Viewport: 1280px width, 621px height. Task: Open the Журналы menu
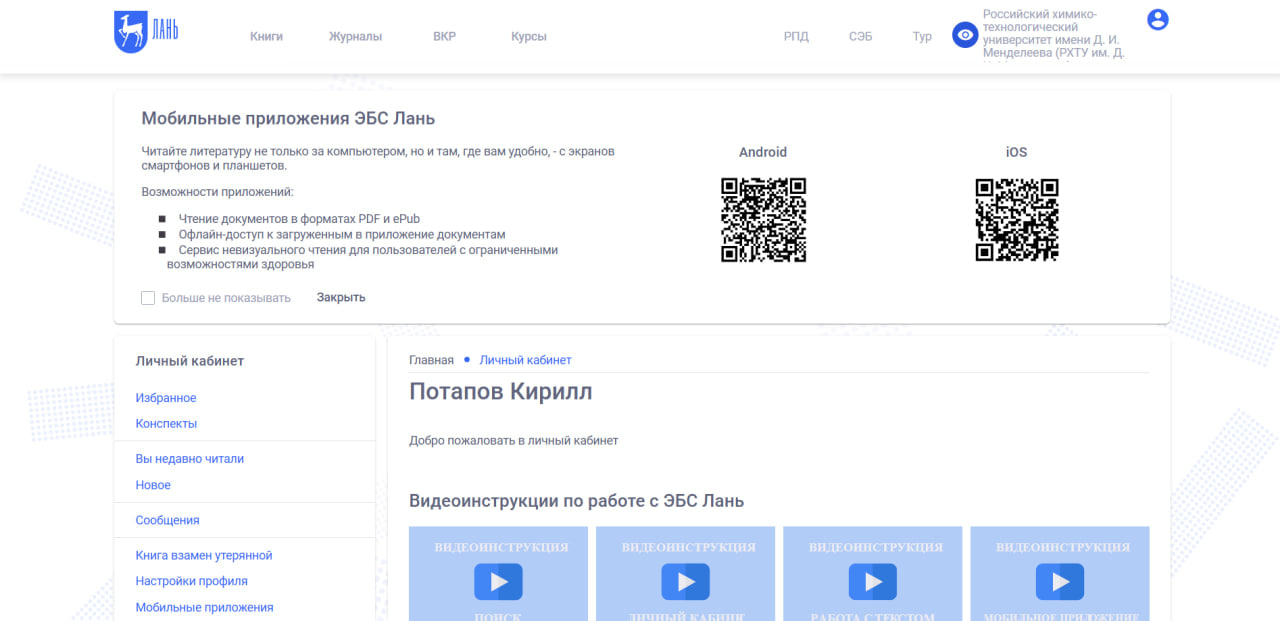355,37
